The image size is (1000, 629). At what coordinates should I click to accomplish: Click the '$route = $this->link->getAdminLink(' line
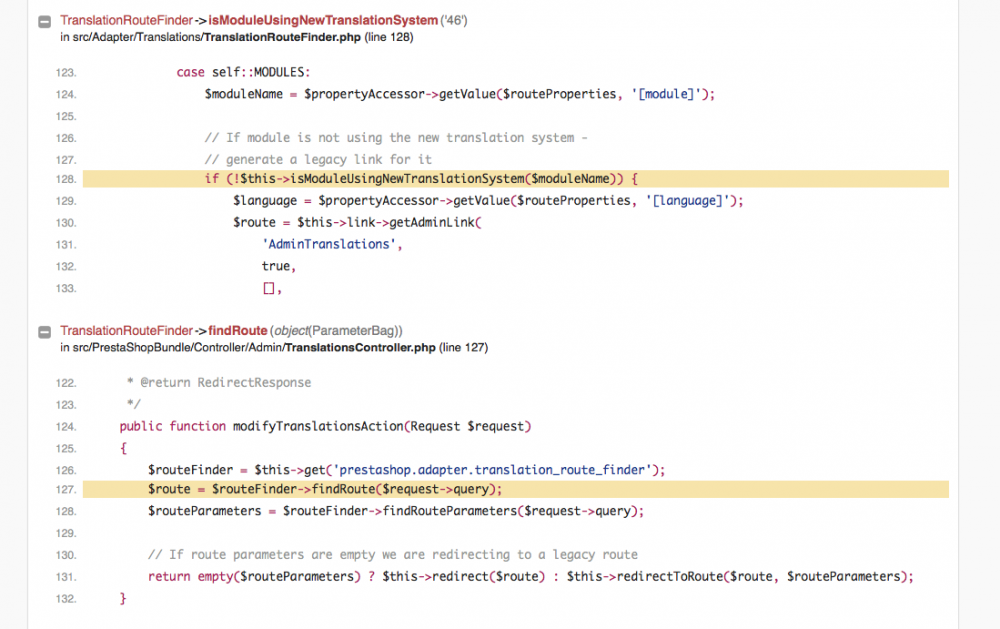[x=357, y=222]
